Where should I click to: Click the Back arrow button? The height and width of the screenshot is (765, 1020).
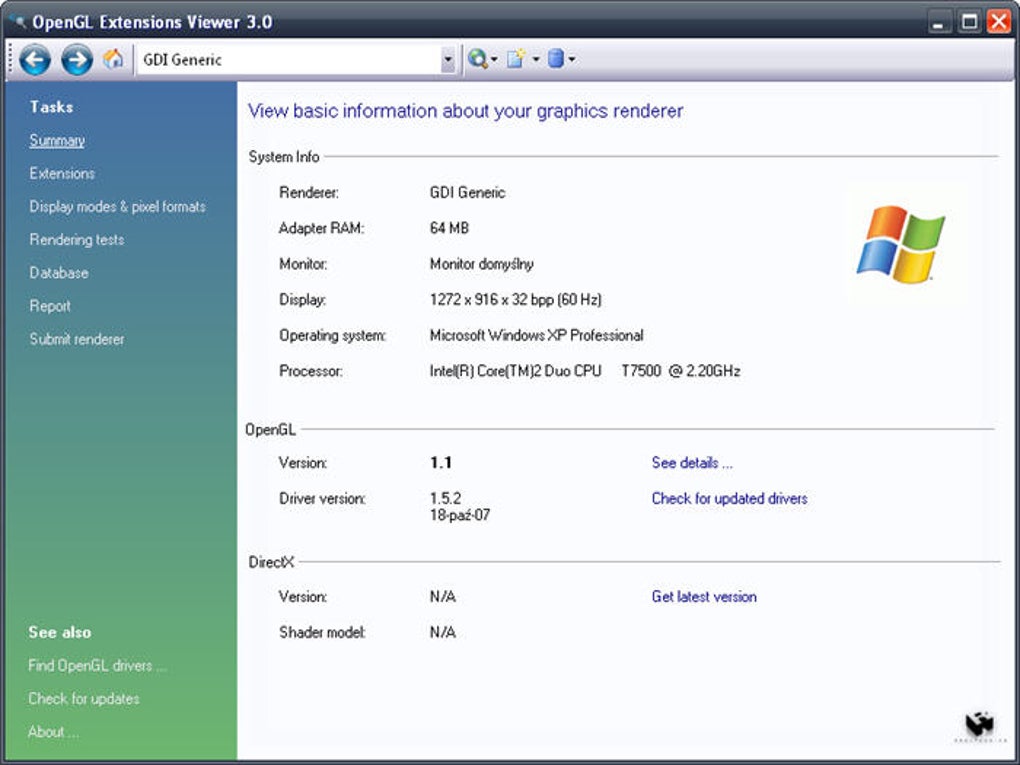(35, 60)
